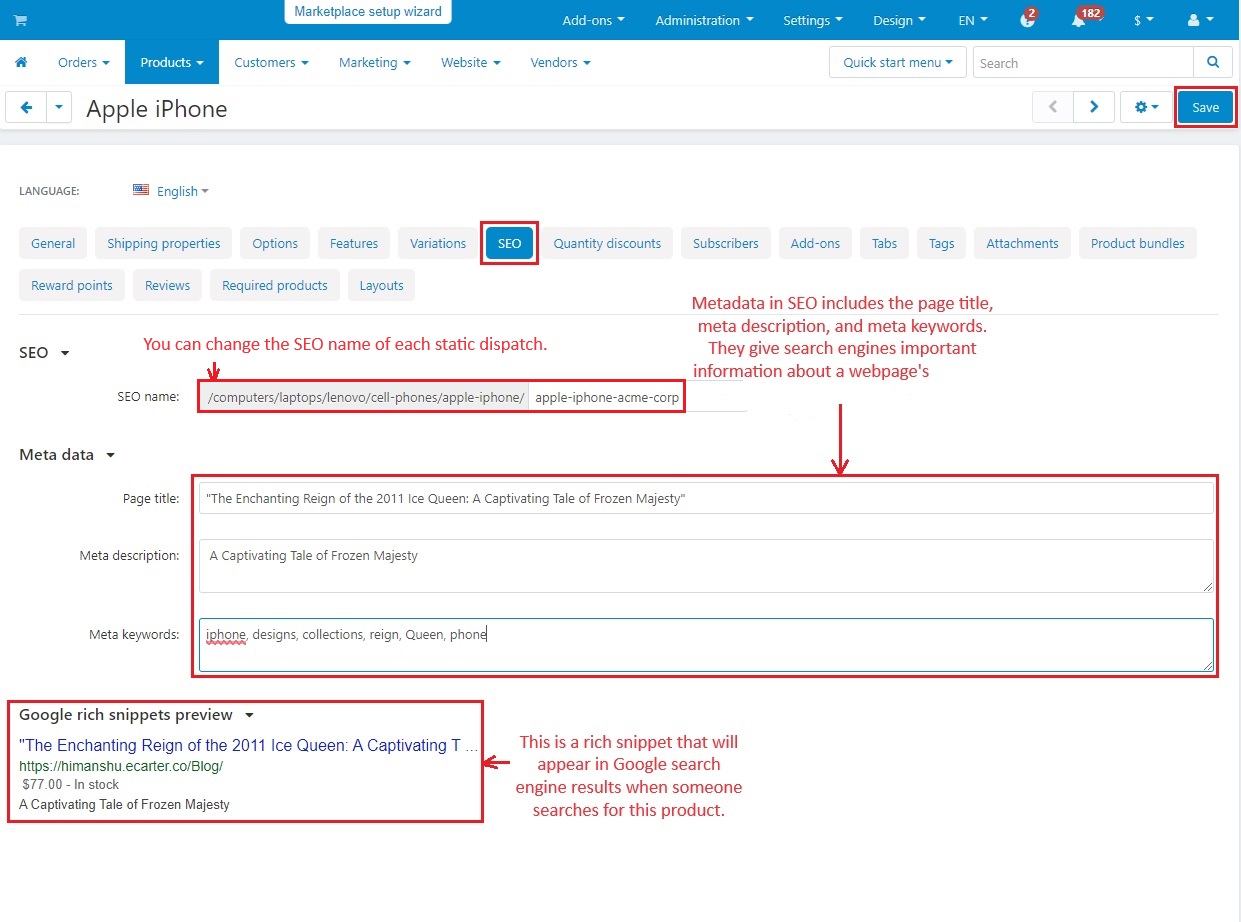Open the Design menu
The width and height of the screenshot is (1241, 922).
tap(899, 20)
